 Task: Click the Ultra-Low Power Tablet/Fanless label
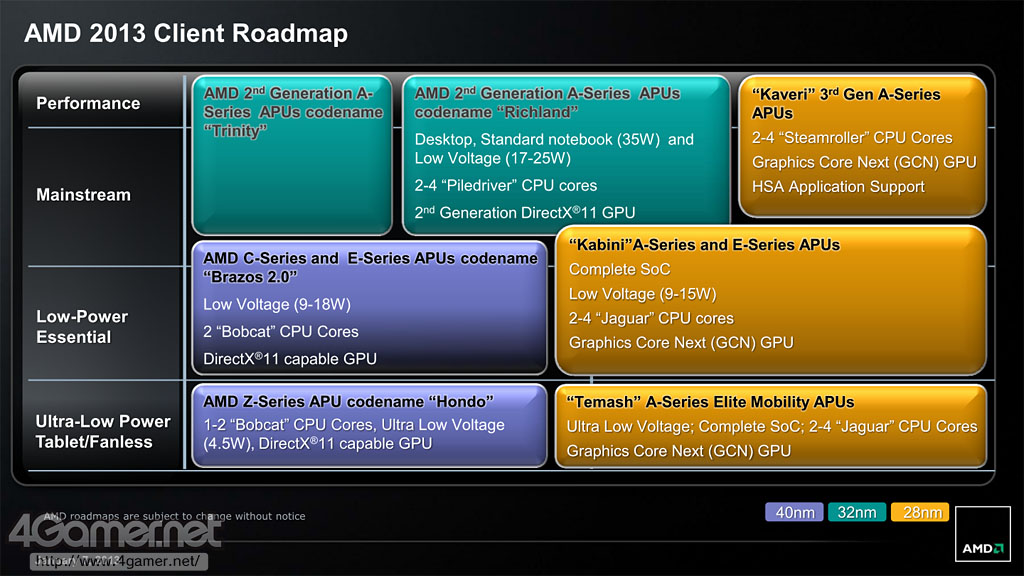click(103, 432)
